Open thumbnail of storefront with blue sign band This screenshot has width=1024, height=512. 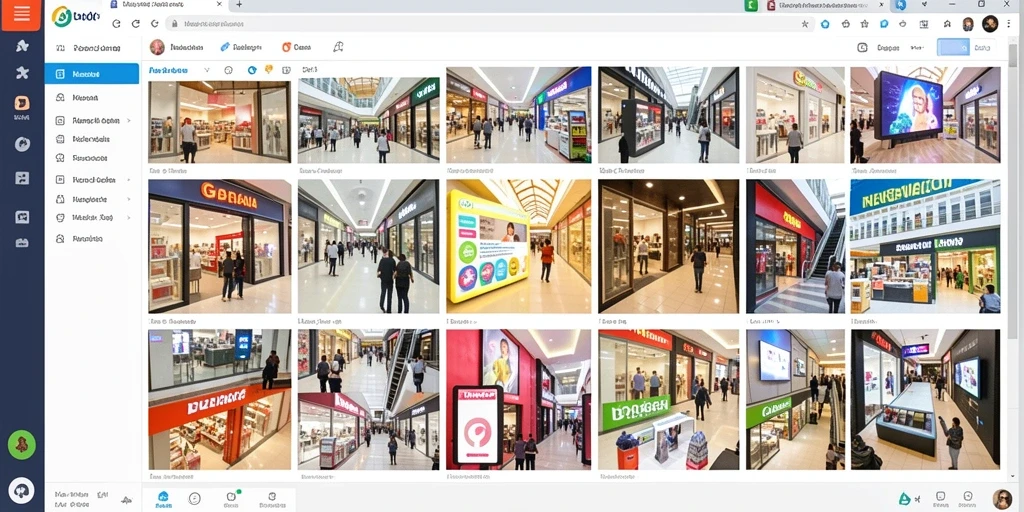[x=219, y=246]
